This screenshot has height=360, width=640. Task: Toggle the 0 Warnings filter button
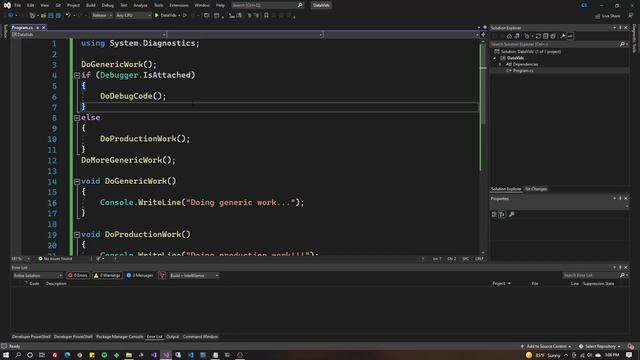(x=107, y=276)
